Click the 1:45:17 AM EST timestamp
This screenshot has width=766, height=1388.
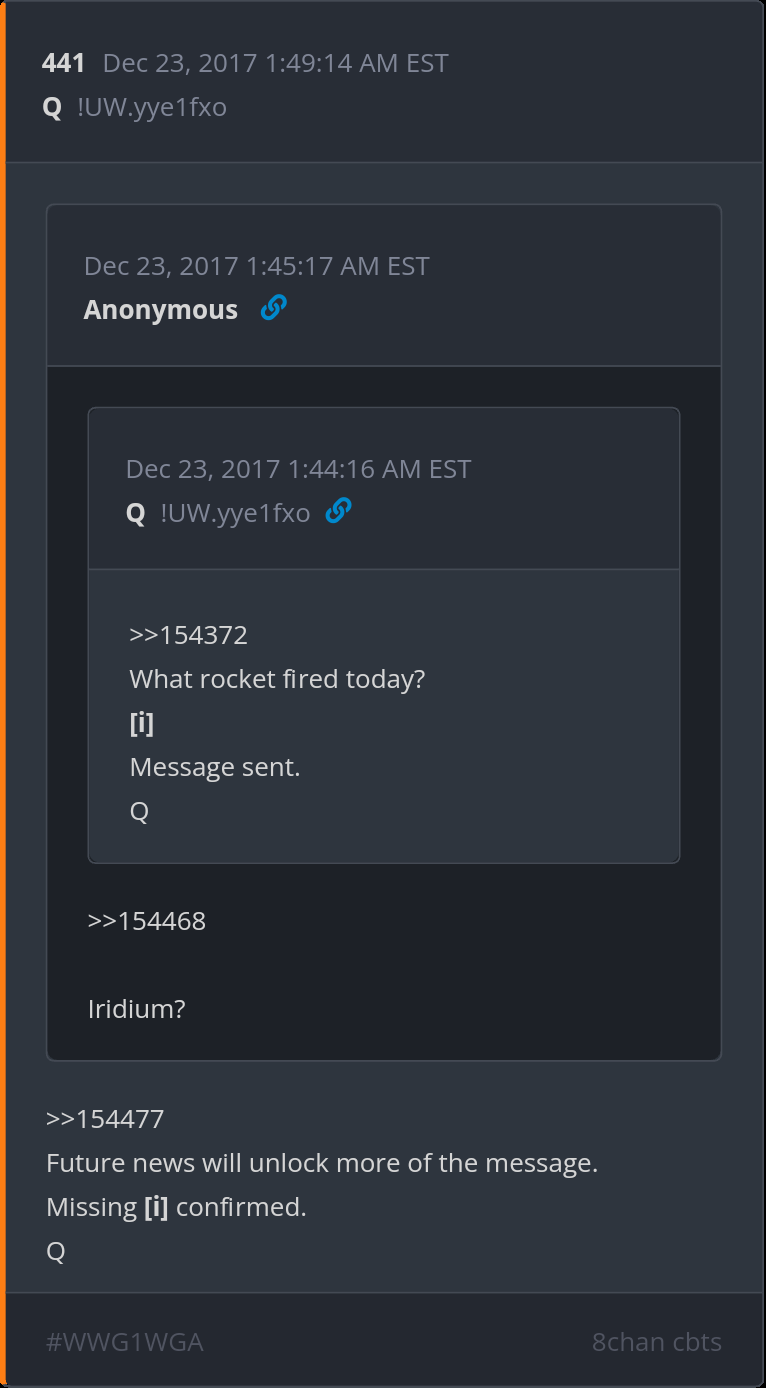(x=256, y=266)
